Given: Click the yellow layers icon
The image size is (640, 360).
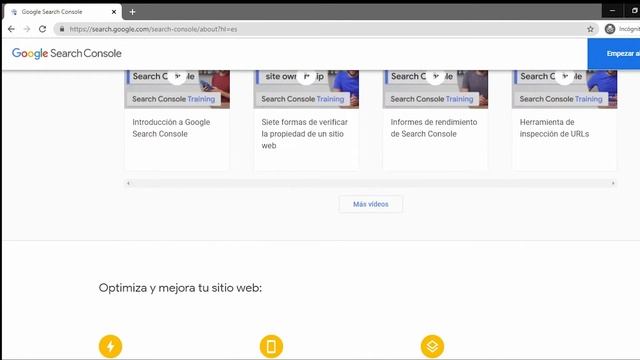Looking at the screenshot, I should (x=432, y=346).
